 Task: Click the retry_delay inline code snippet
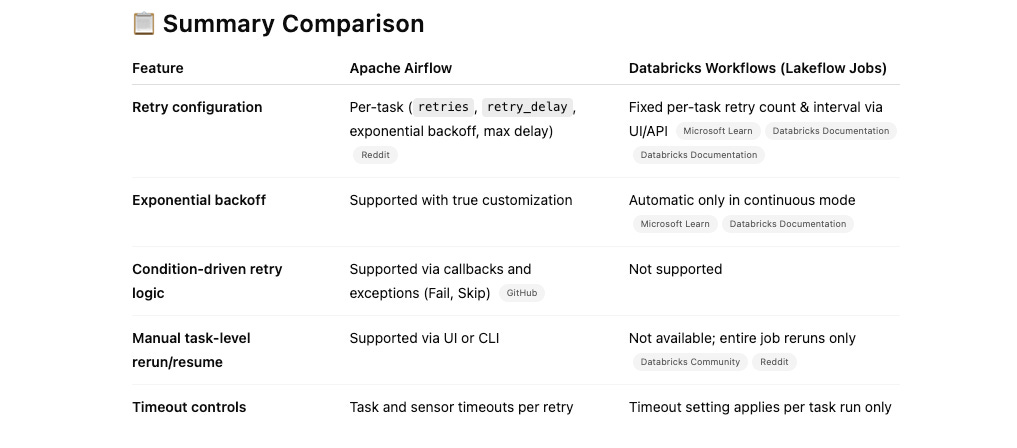click(x=527, y=107)
